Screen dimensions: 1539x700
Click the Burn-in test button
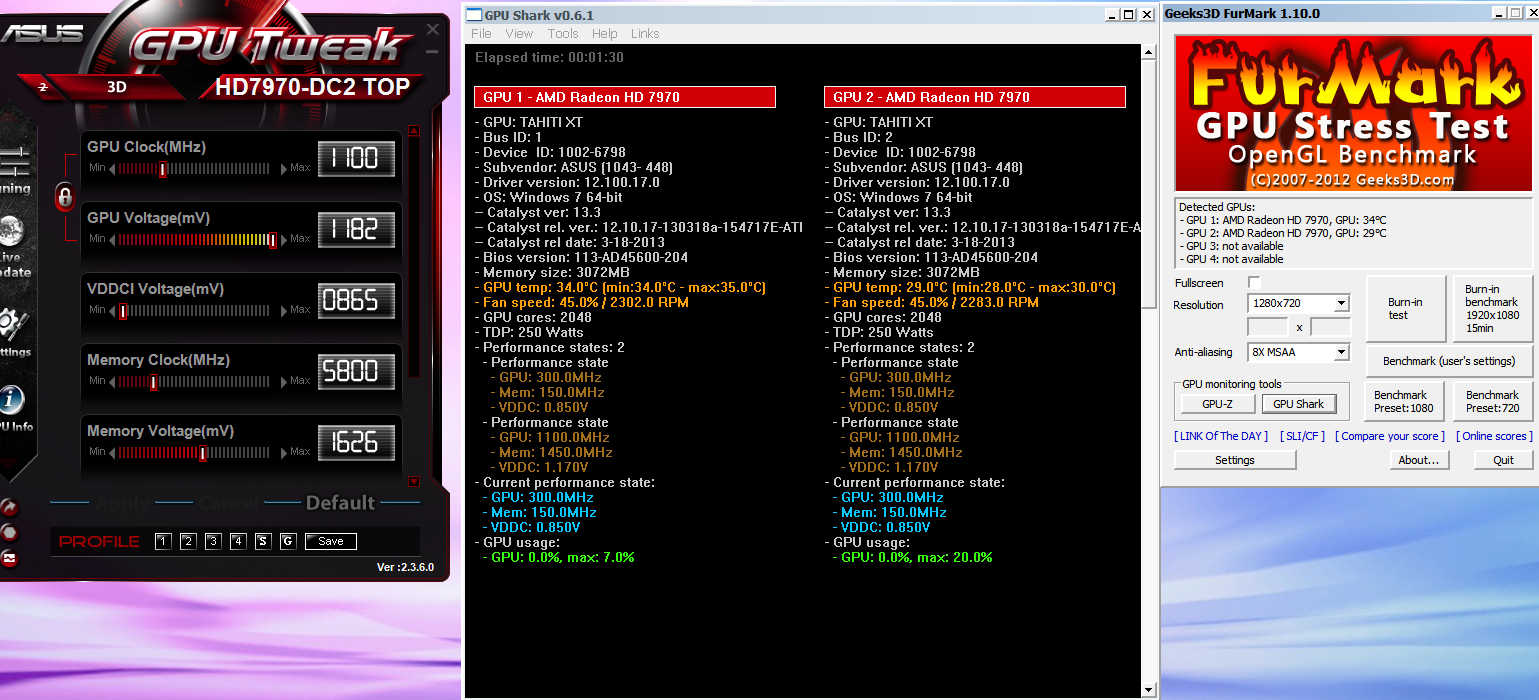(x=1405, y=309)
